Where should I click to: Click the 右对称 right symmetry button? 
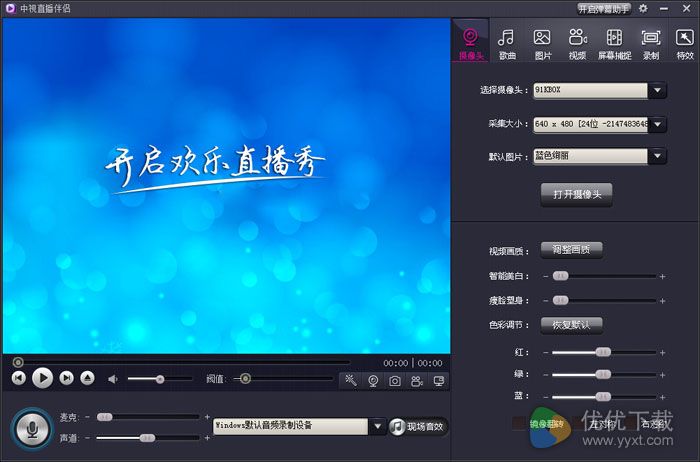point(653,424)
